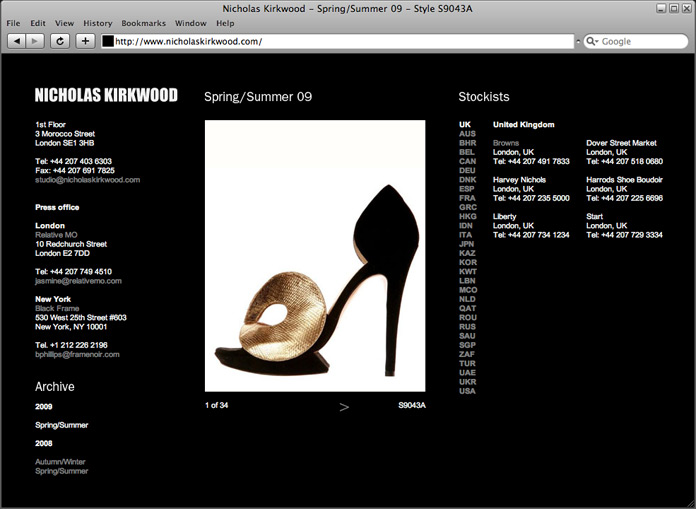Click the Harvey Nichols stockist name

519,180
